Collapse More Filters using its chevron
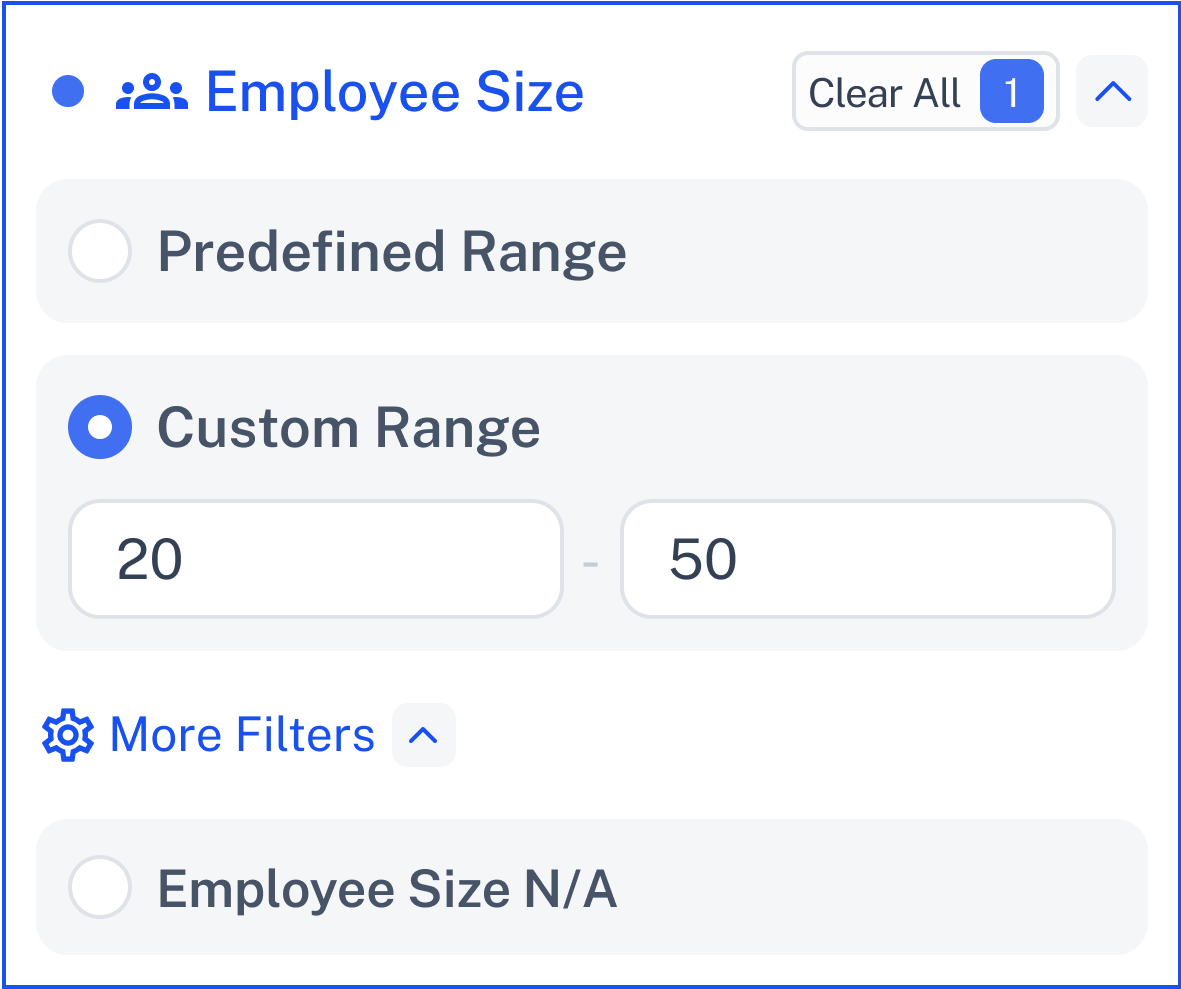The width and height of the screenshot is (1181, 989). point(424,735)
